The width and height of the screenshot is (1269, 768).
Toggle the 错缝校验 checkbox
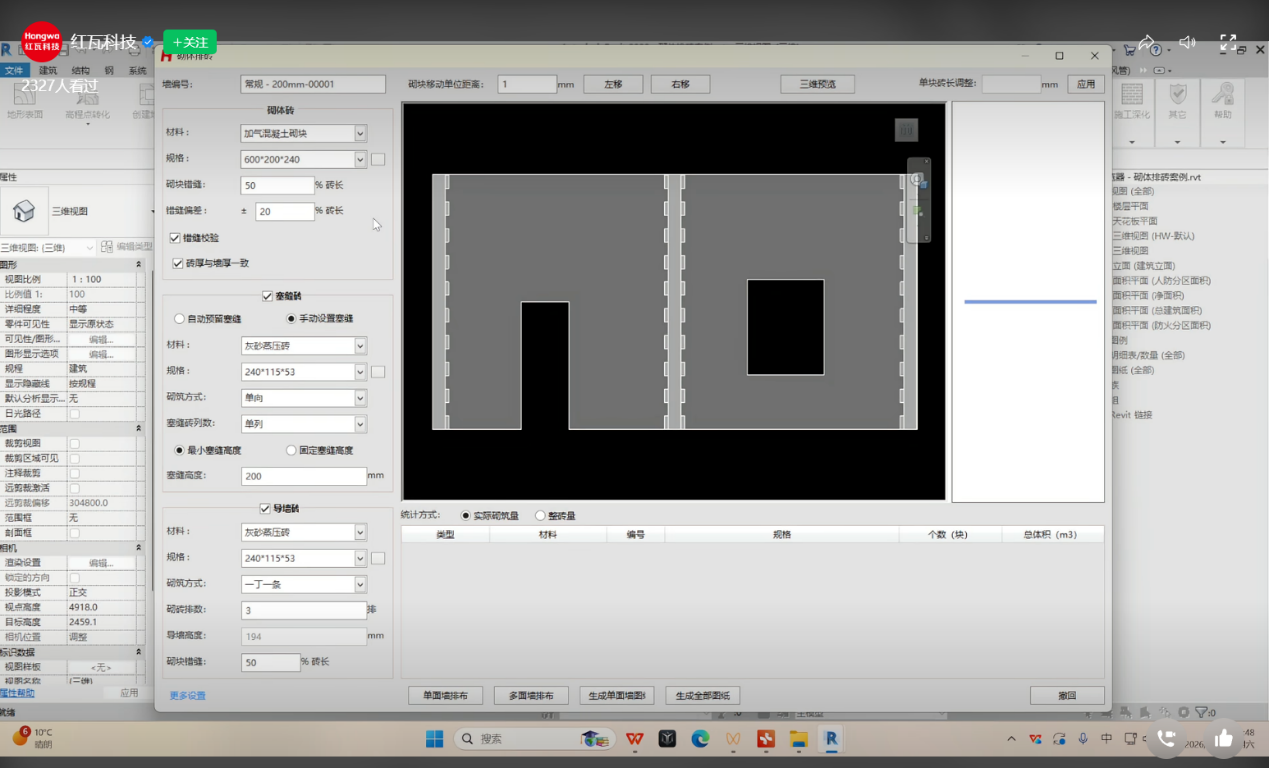click(x=176, y=238)
